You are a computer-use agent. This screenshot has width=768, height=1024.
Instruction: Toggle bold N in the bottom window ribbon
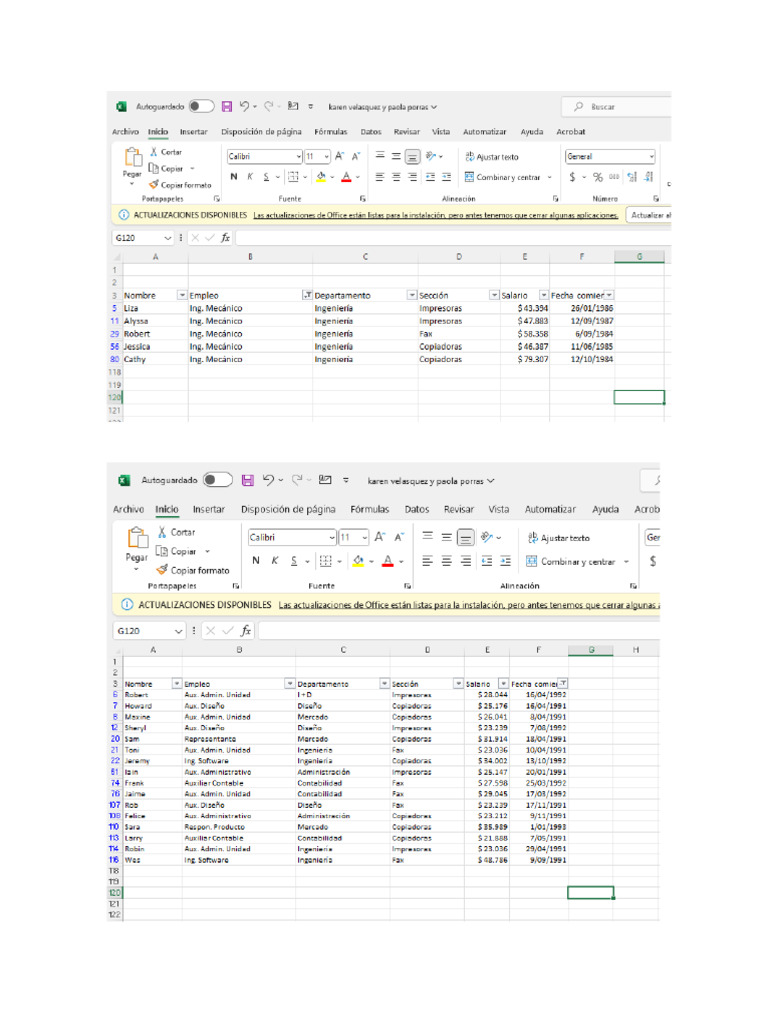point(256,561)
